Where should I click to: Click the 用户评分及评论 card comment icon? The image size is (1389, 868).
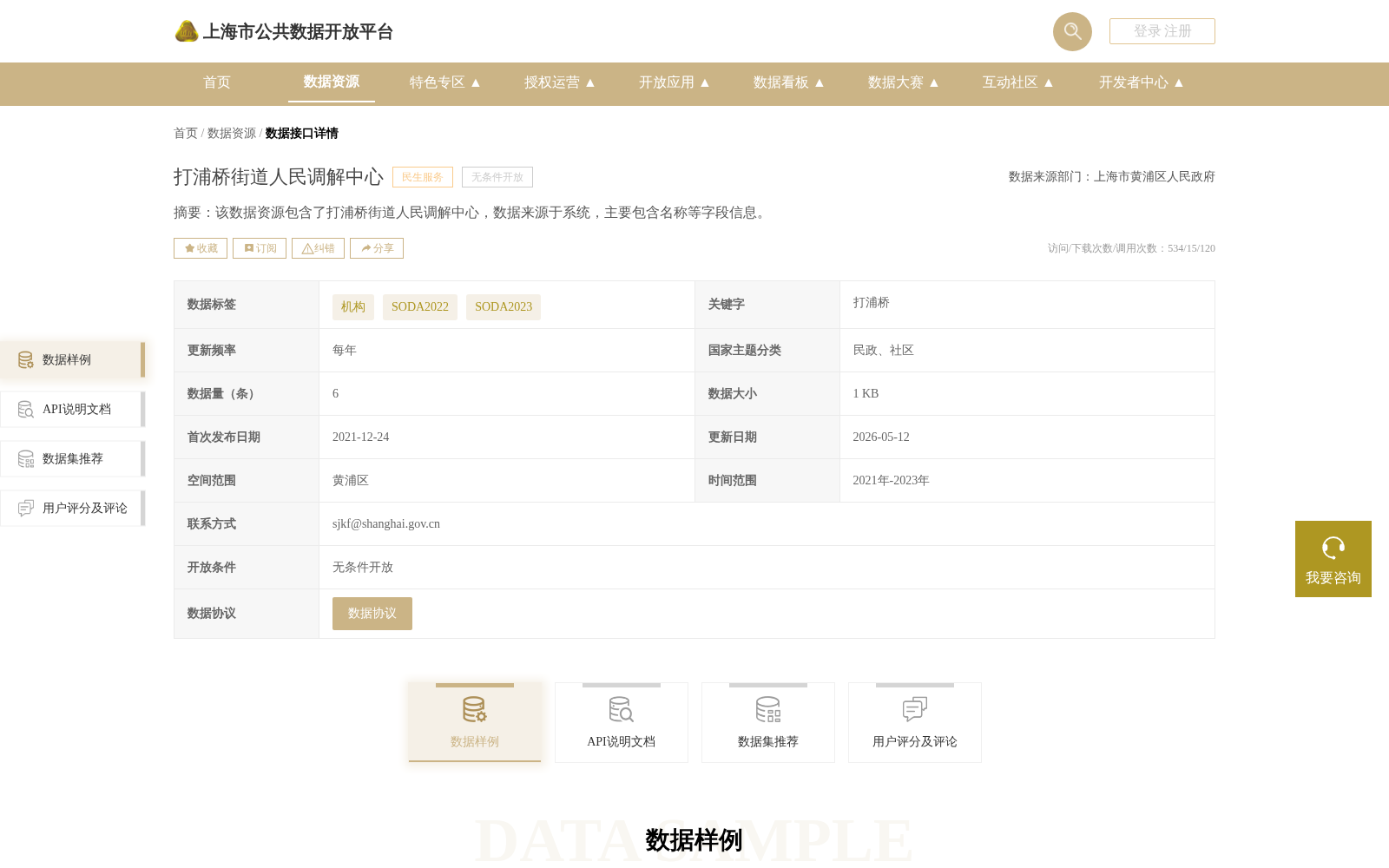pos(915,709)
